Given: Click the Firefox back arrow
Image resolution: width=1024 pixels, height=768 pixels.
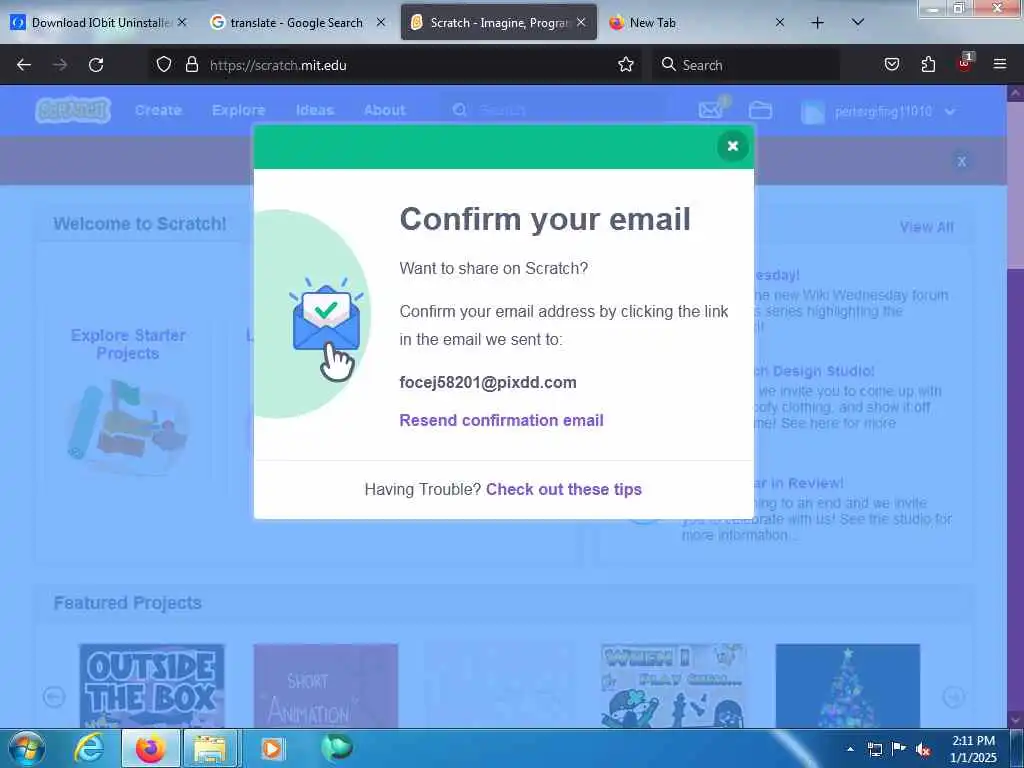Looking at the screenshot, I should 24,65.
